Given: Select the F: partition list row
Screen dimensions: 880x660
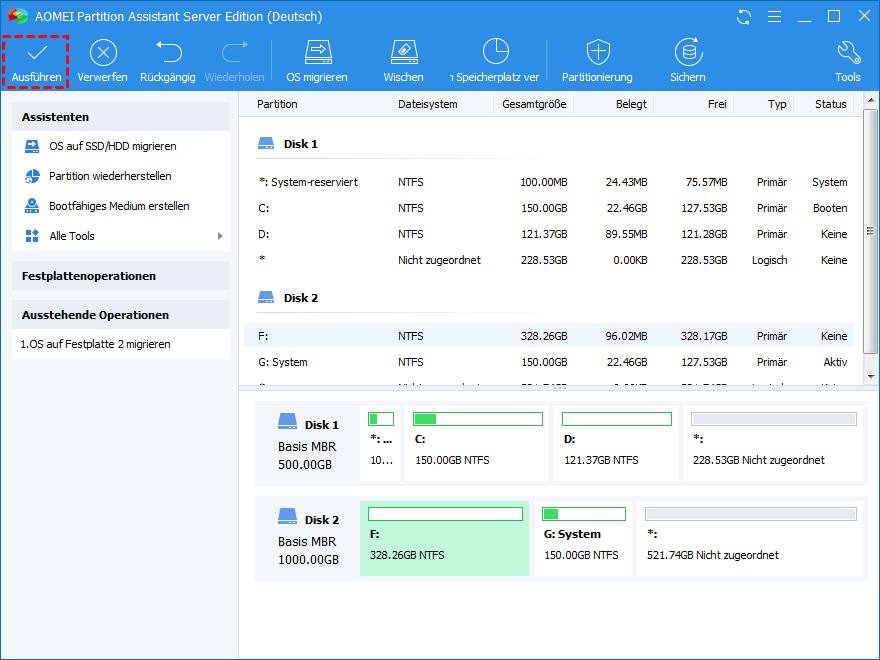Looking at the screenshot, I should click(549, 336).
